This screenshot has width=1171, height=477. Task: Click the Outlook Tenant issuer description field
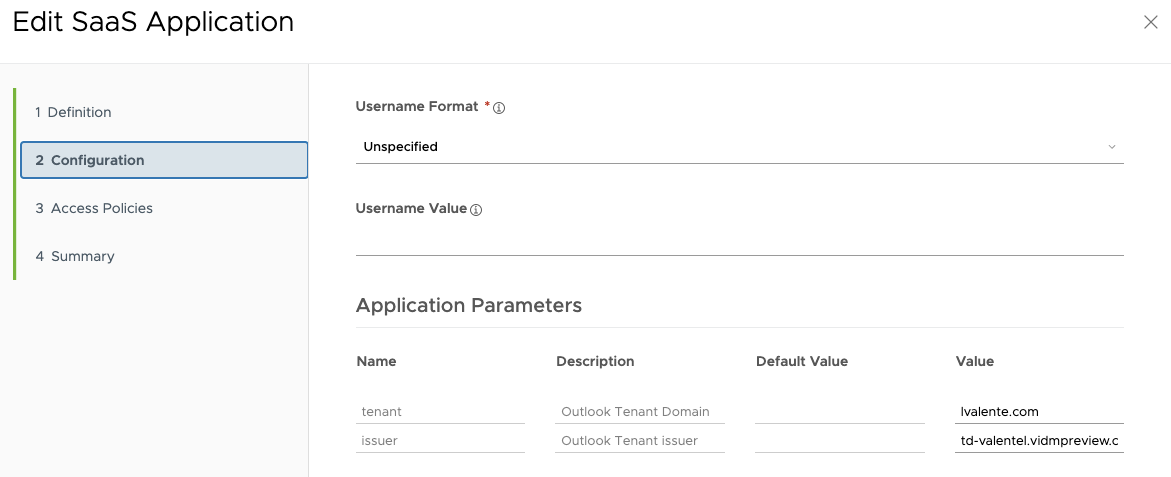[640, 440]
